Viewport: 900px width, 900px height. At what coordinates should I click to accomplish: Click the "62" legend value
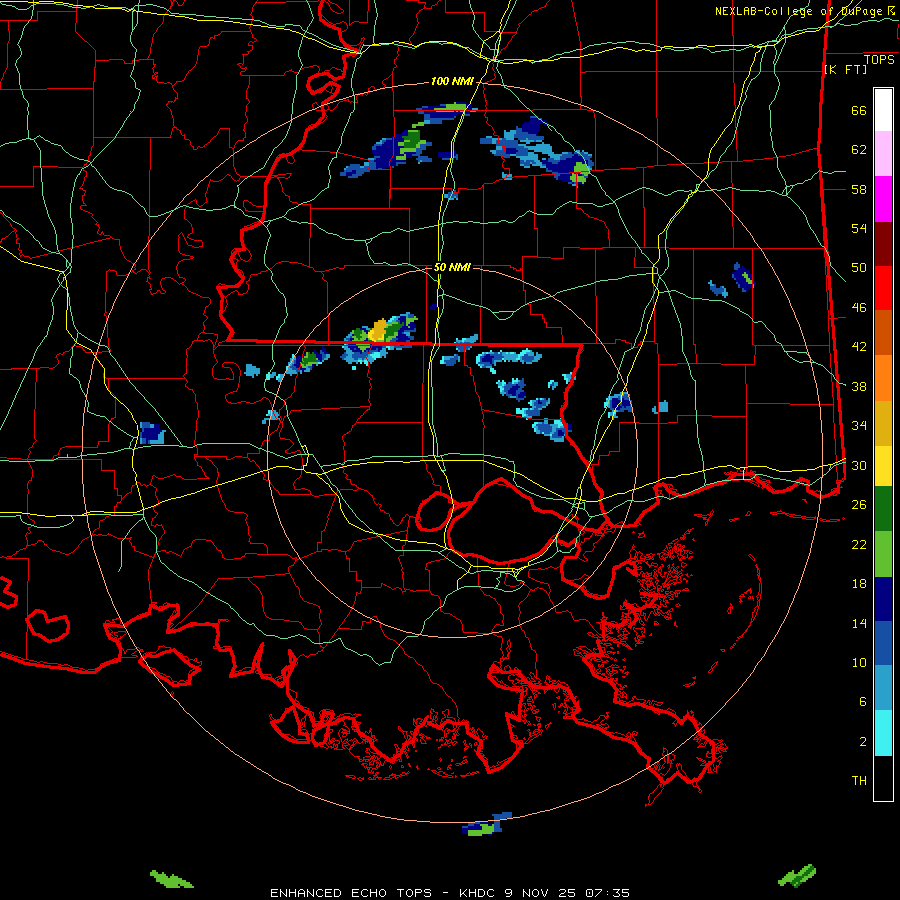(859, 150)
